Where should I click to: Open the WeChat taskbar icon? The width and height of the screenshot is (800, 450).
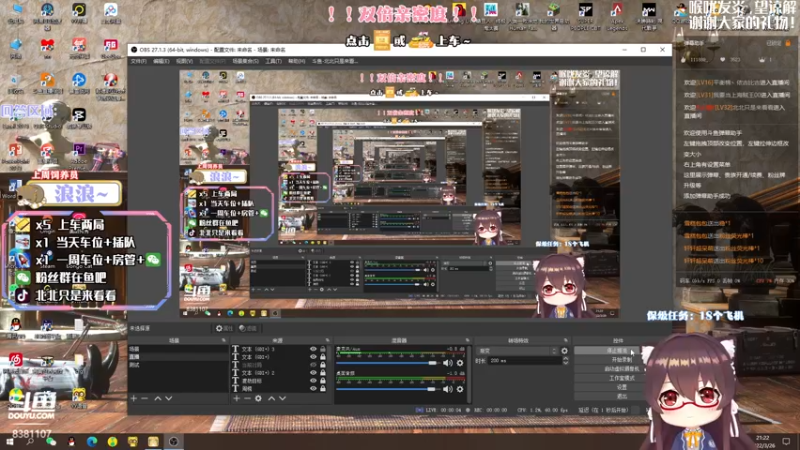click(x=51, y=442)
